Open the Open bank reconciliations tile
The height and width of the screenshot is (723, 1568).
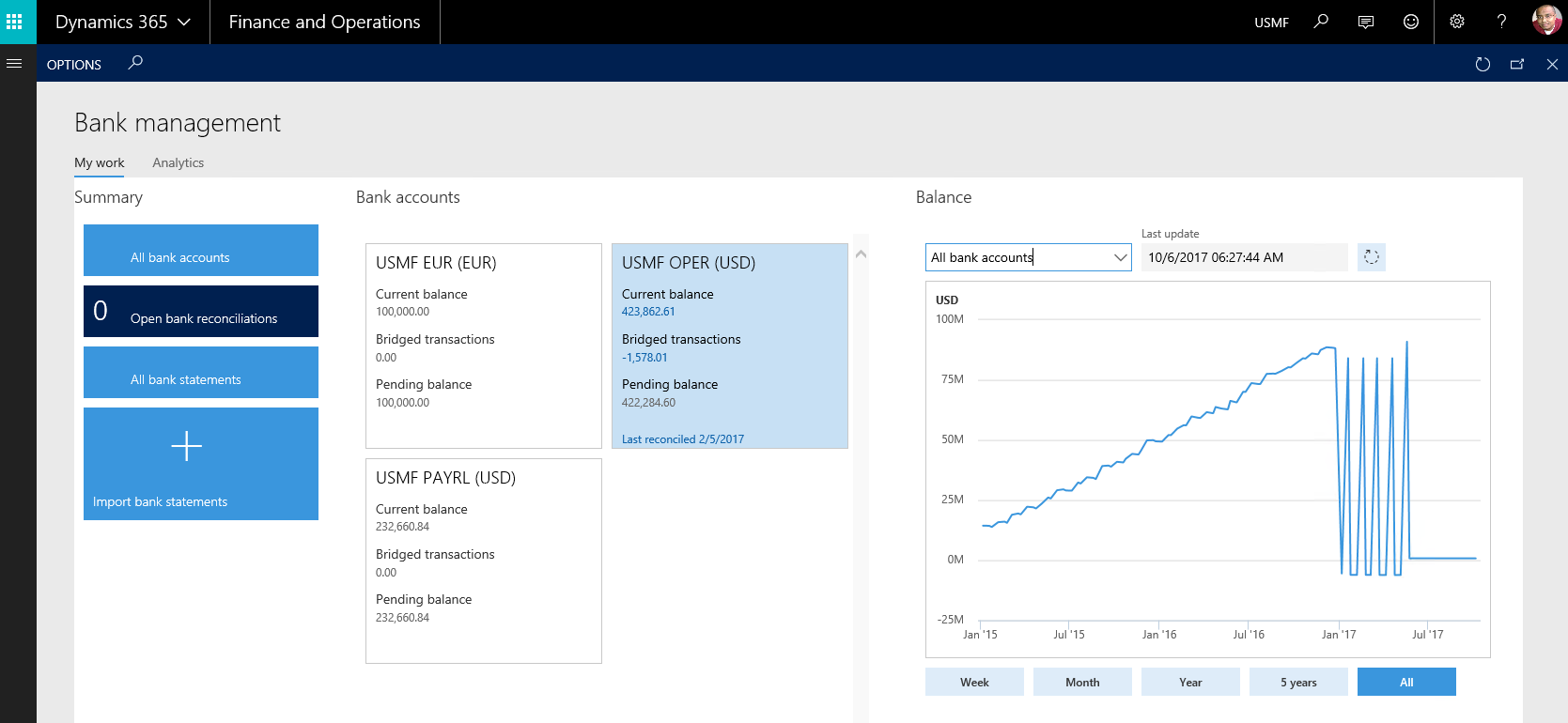(x=201, y=311)
